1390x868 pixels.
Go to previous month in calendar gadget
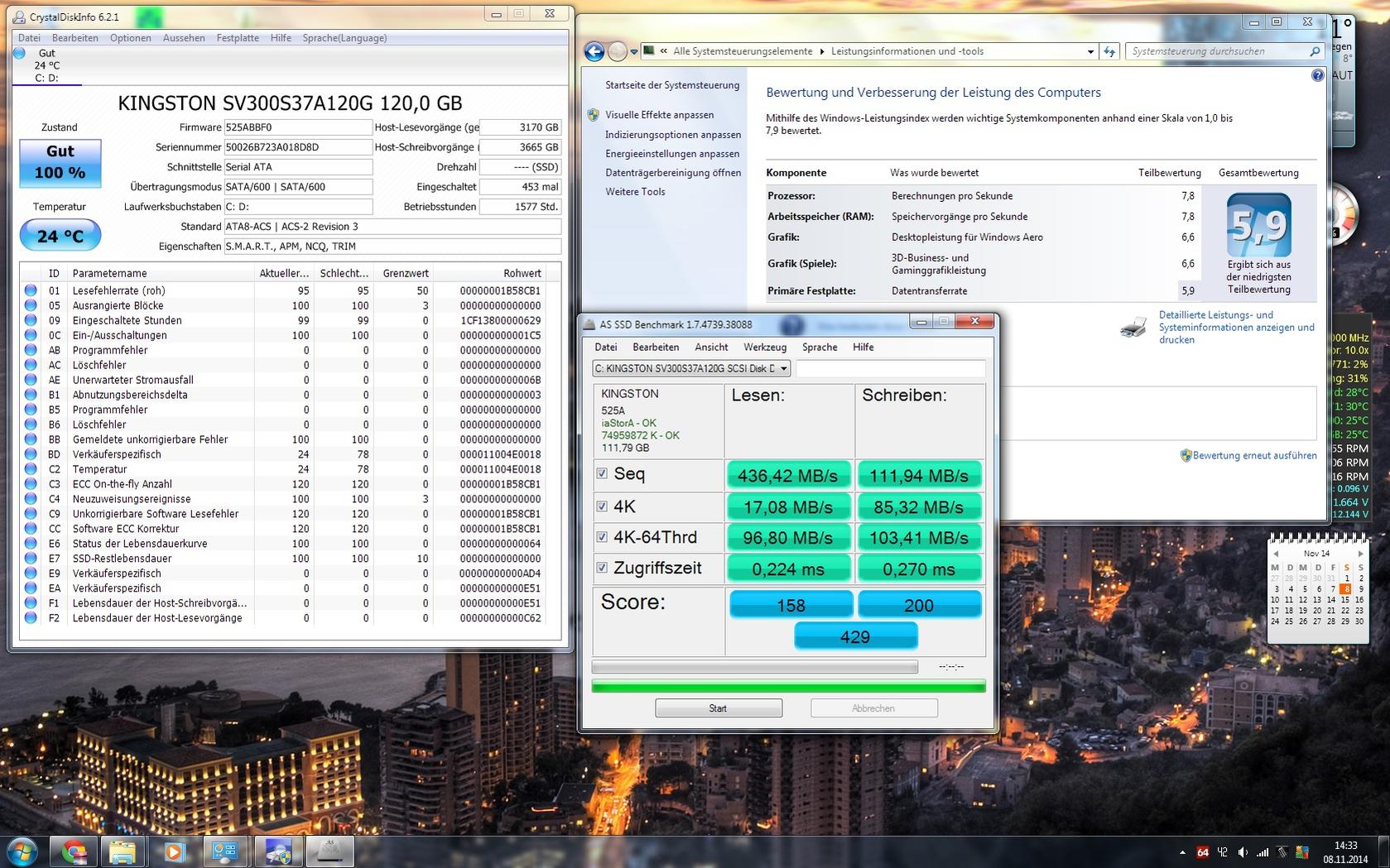click(1276, 554)
